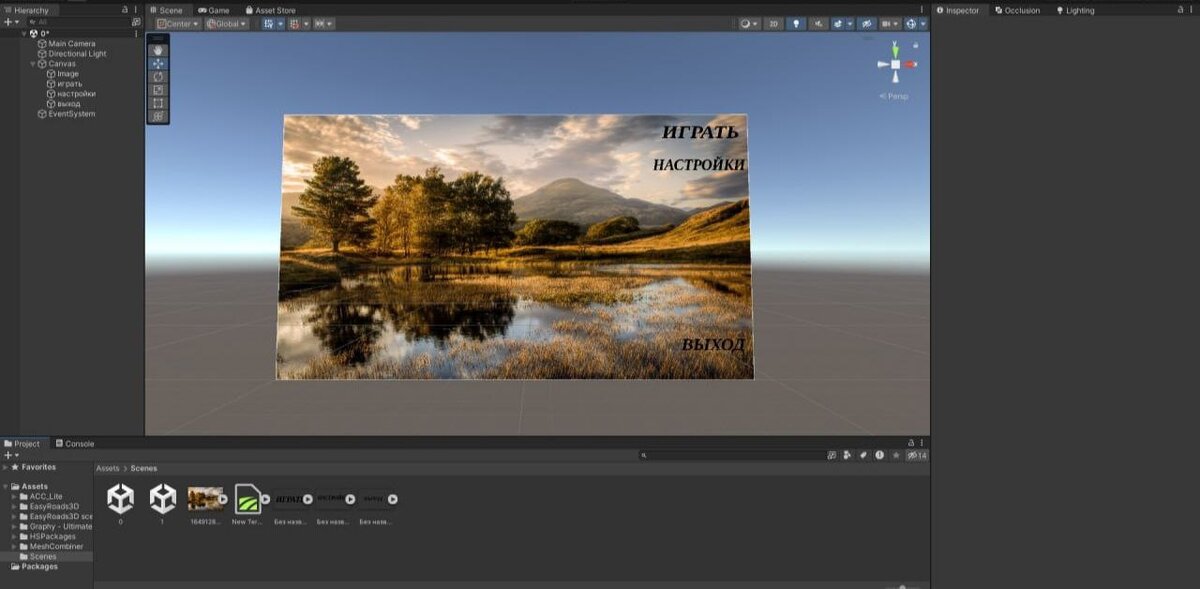Click the scene orientation gizmo red X axis
Image resolution: width=1200 pixels, height=589 pixels.
908,64
